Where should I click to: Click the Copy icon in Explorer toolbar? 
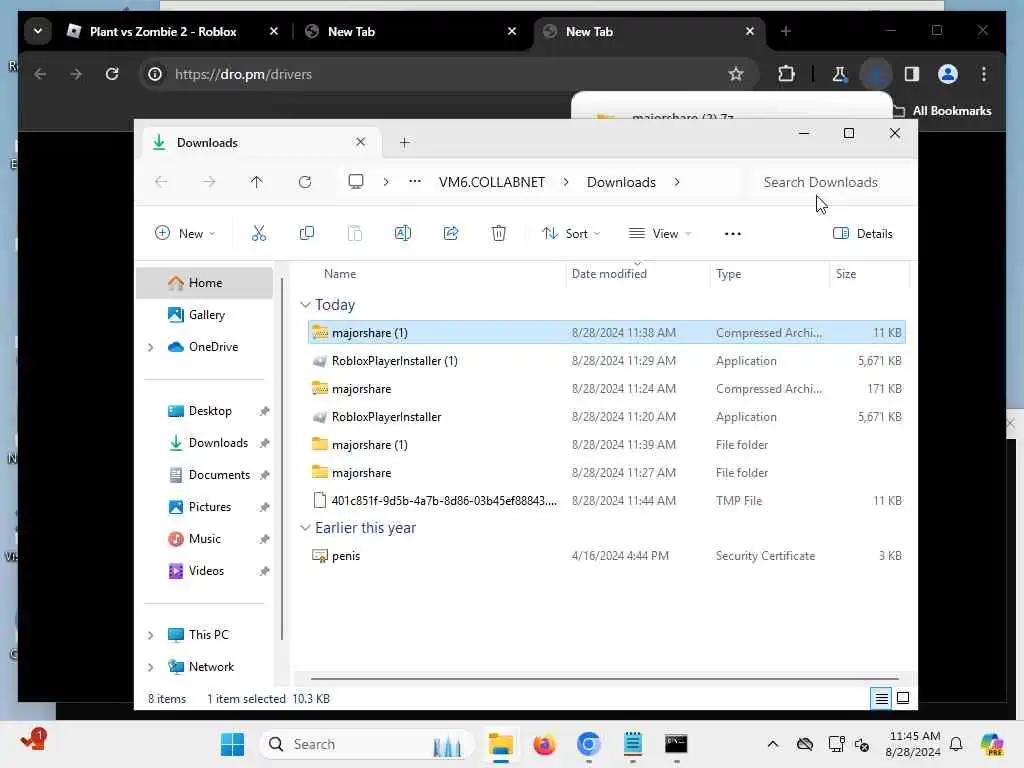pos(306,233)
